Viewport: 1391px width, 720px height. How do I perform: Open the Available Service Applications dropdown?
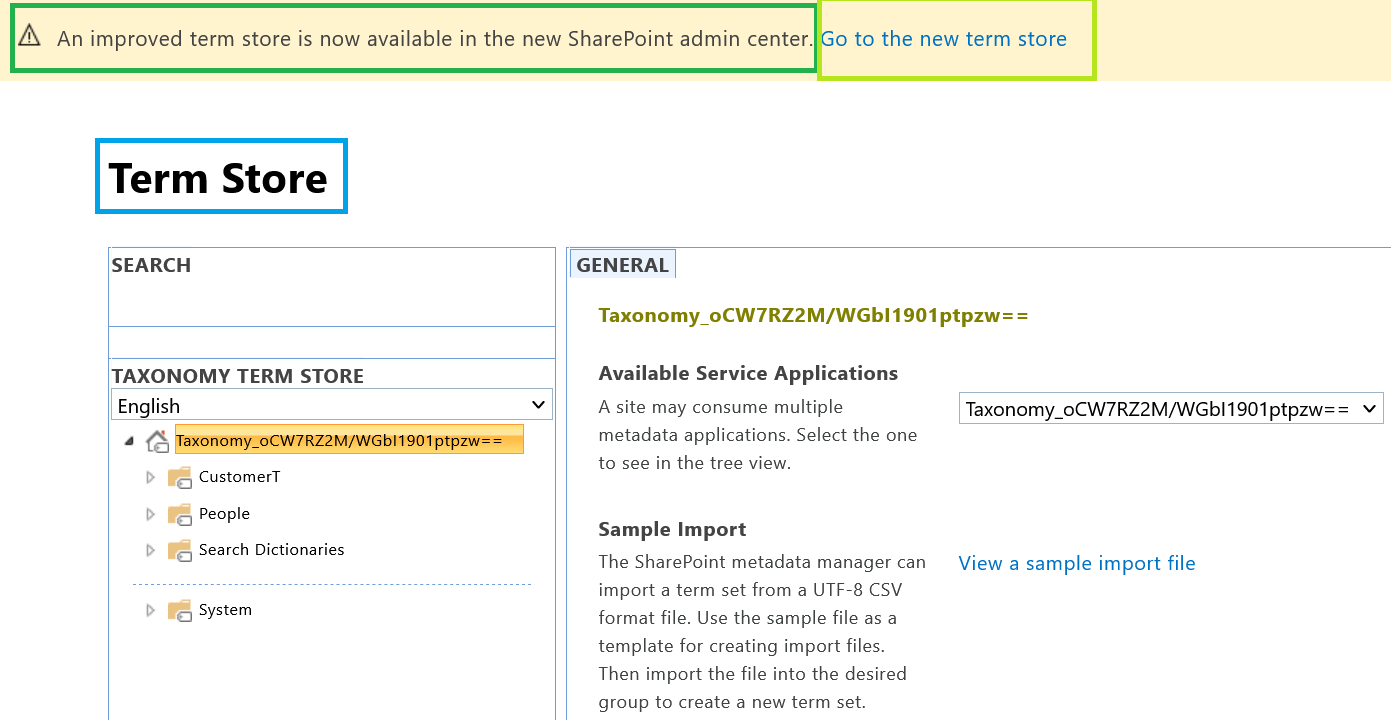[1171, 409]
